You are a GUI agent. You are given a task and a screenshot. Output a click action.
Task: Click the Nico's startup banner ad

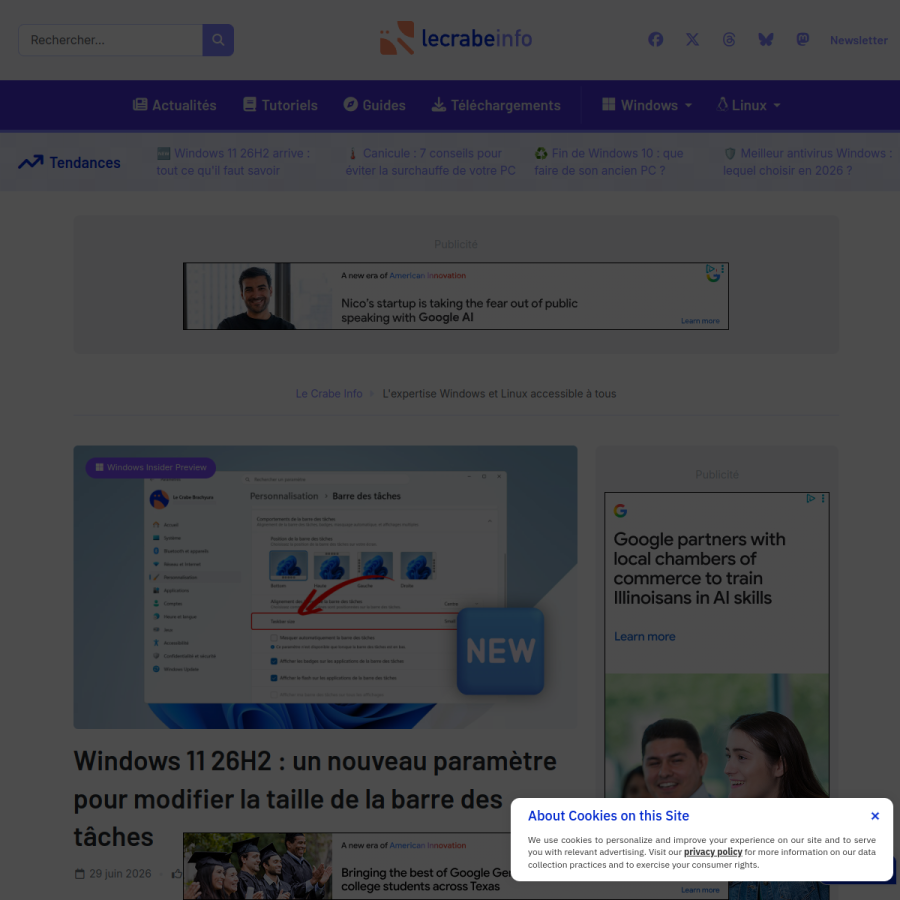456,296
